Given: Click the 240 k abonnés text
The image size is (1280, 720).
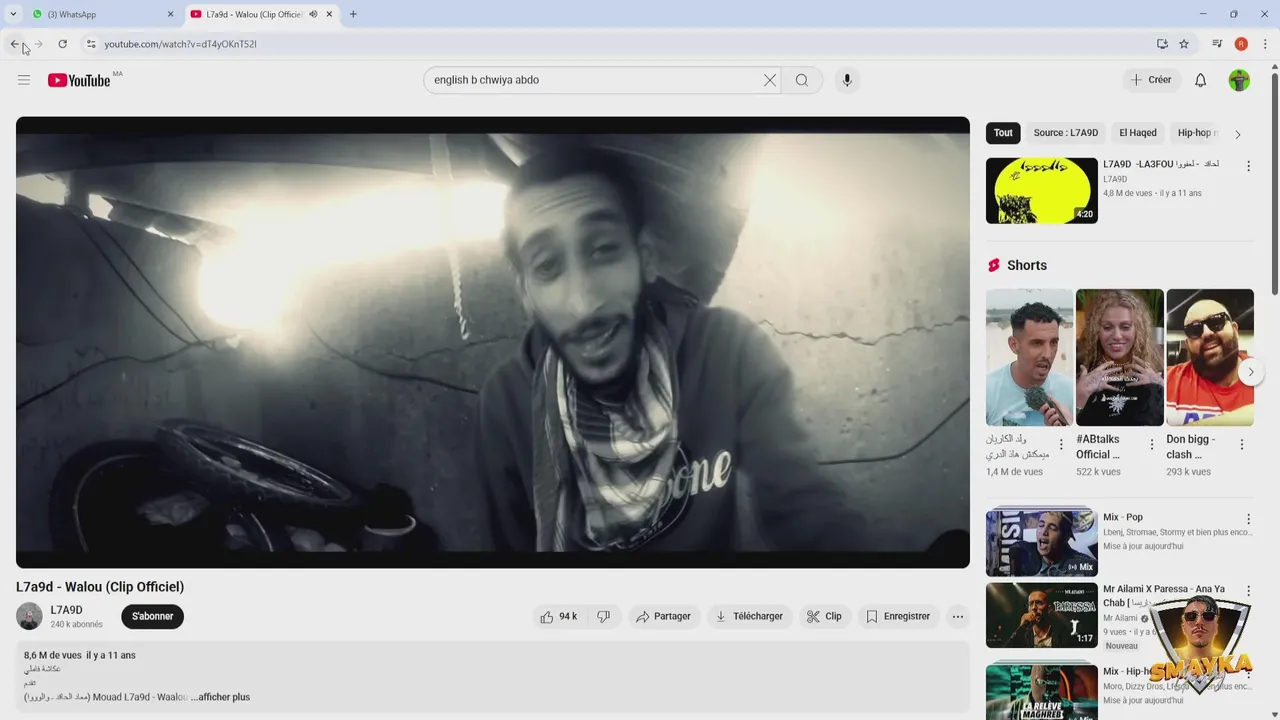Looking at the screenshot, I should click(x=77, y=625).
